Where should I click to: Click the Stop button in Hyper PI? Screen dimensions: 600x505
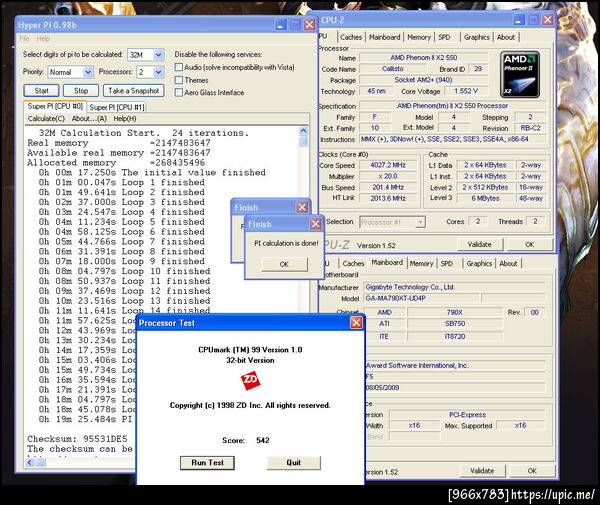click(x=81, y=91)
